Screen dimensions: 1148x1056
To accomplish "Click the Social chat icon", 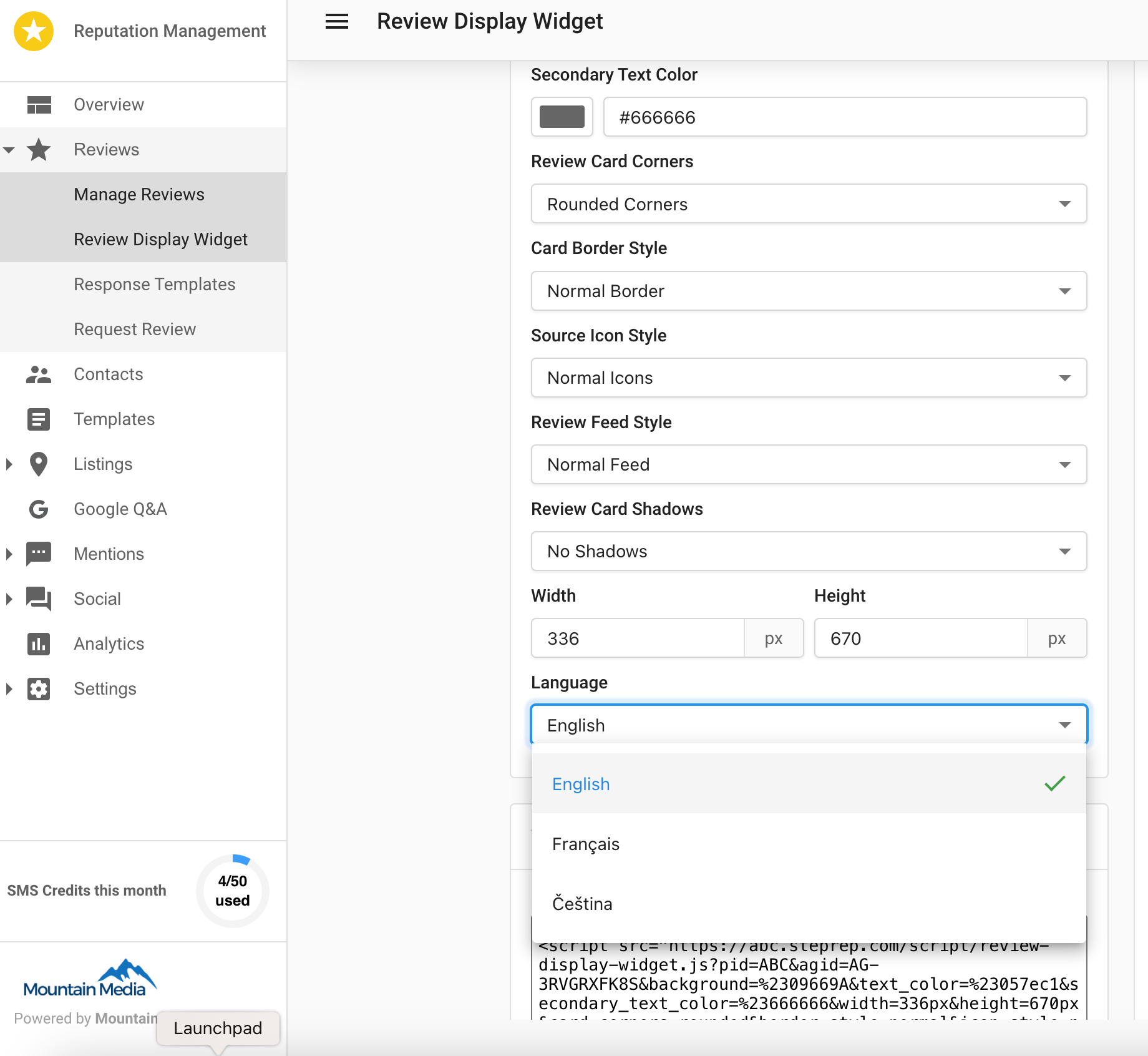I will [39, 599].
